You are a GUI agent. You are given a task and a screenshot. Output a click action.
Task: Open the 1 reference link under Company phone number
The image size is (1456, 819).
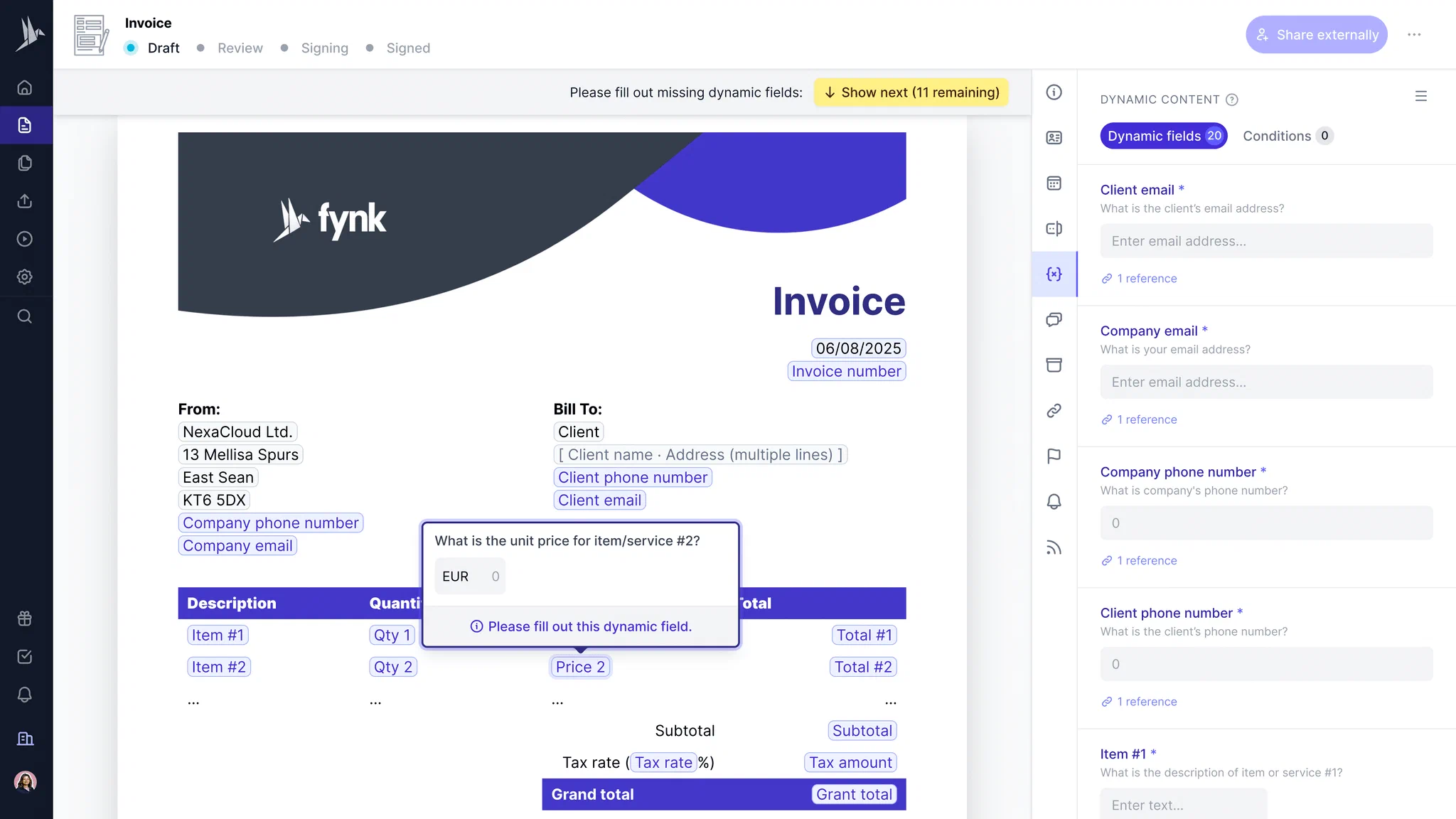(x=1139, y=561)
